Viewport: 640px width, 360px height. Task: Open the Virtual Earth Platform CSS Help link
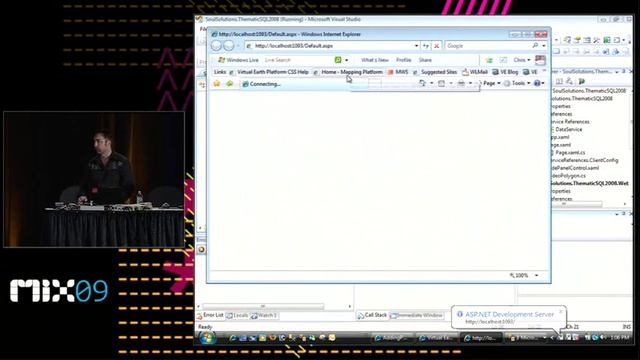269,72
